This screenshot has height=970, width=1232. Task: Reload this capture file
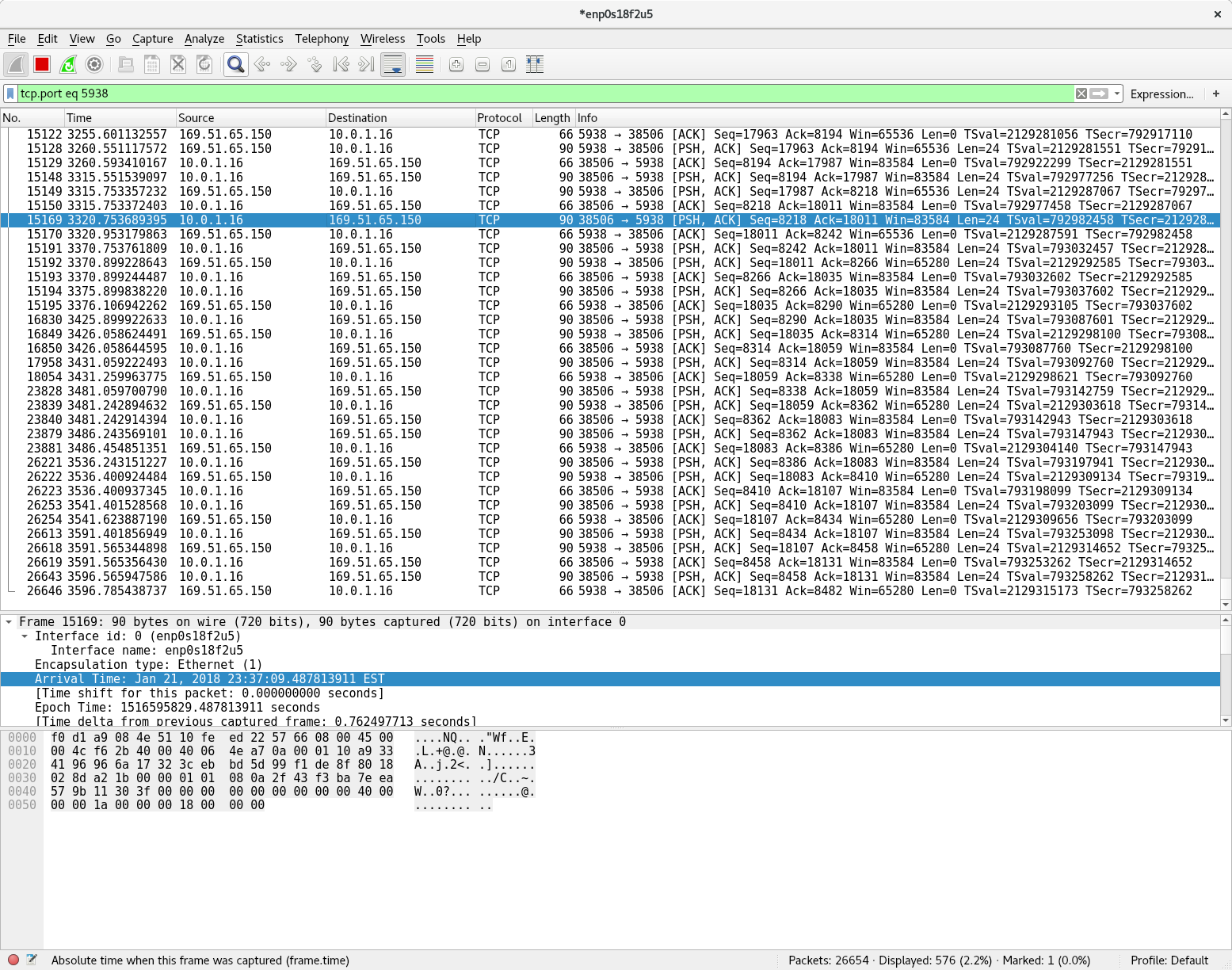(204, 65)
